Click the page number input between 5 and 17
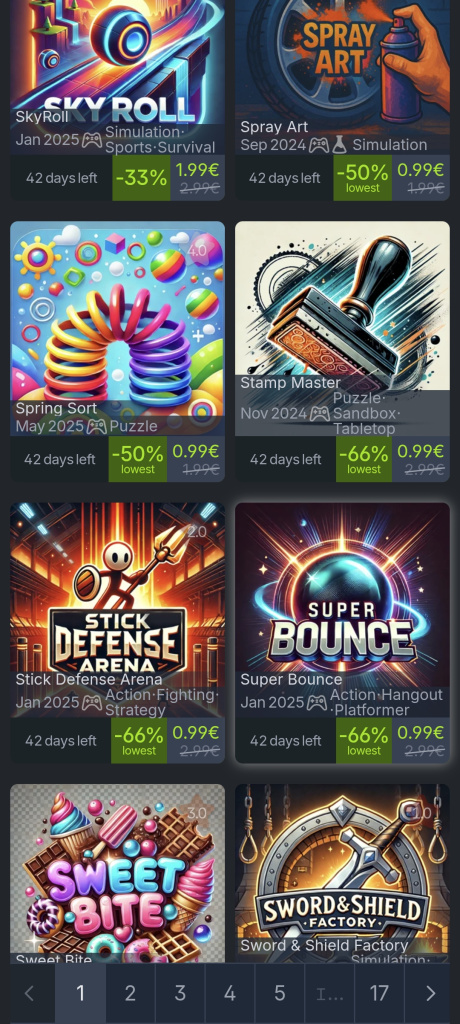Viewport: 460px width, 1024px height. point(329,993)
